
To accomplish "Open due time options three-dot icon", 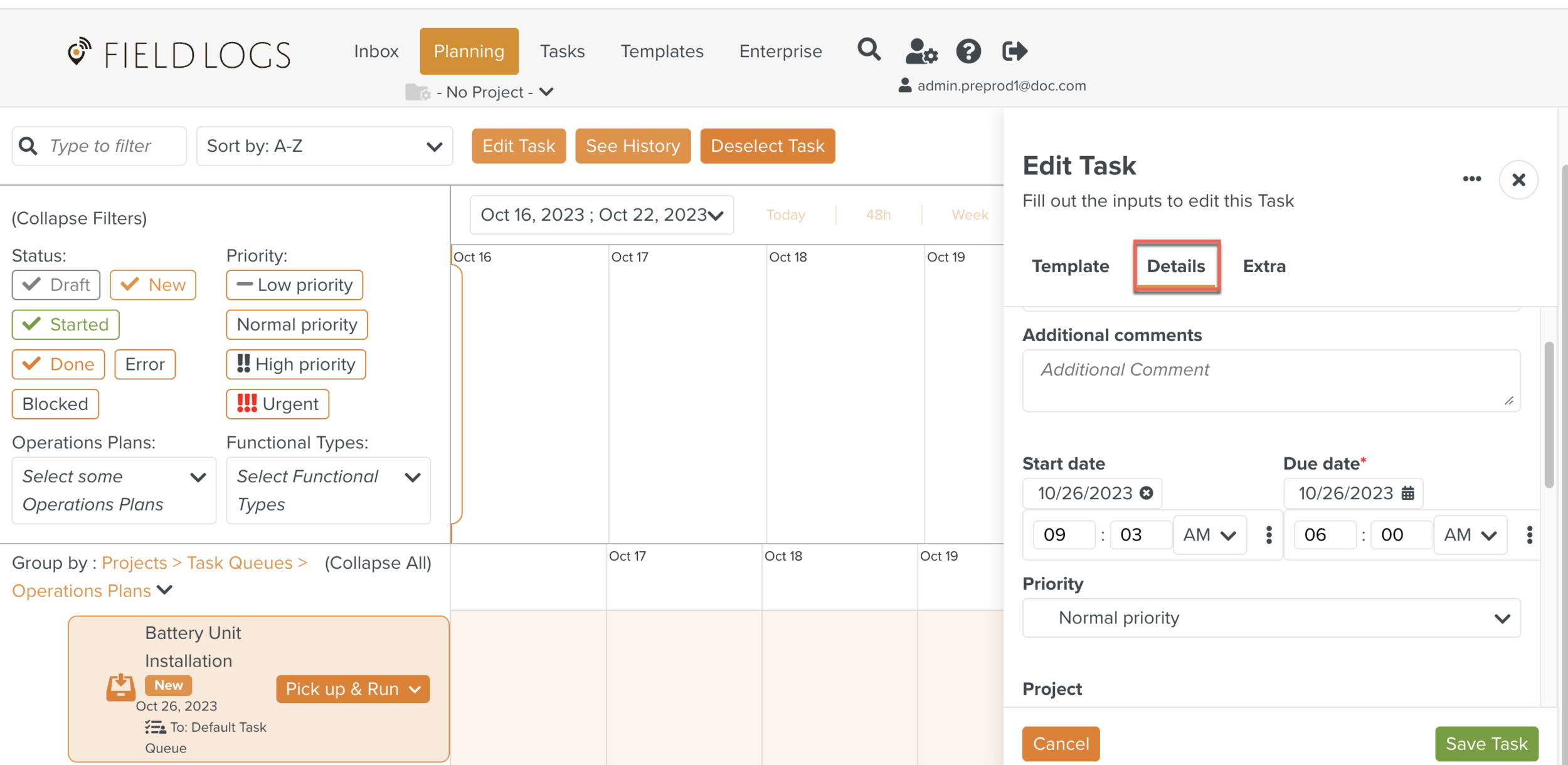I will coord(1529,535).
